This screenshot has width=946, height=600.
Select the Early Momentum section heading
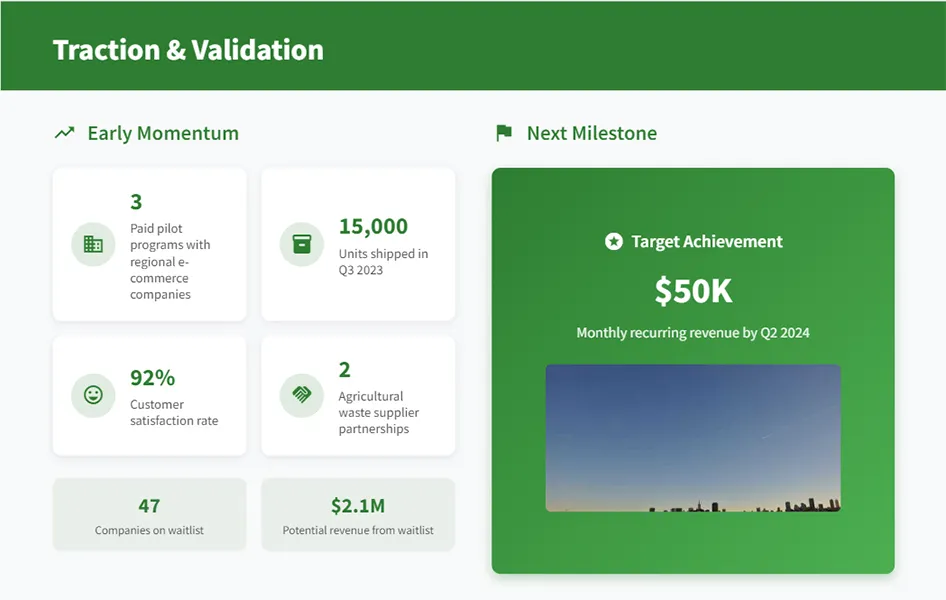point(162,132)
